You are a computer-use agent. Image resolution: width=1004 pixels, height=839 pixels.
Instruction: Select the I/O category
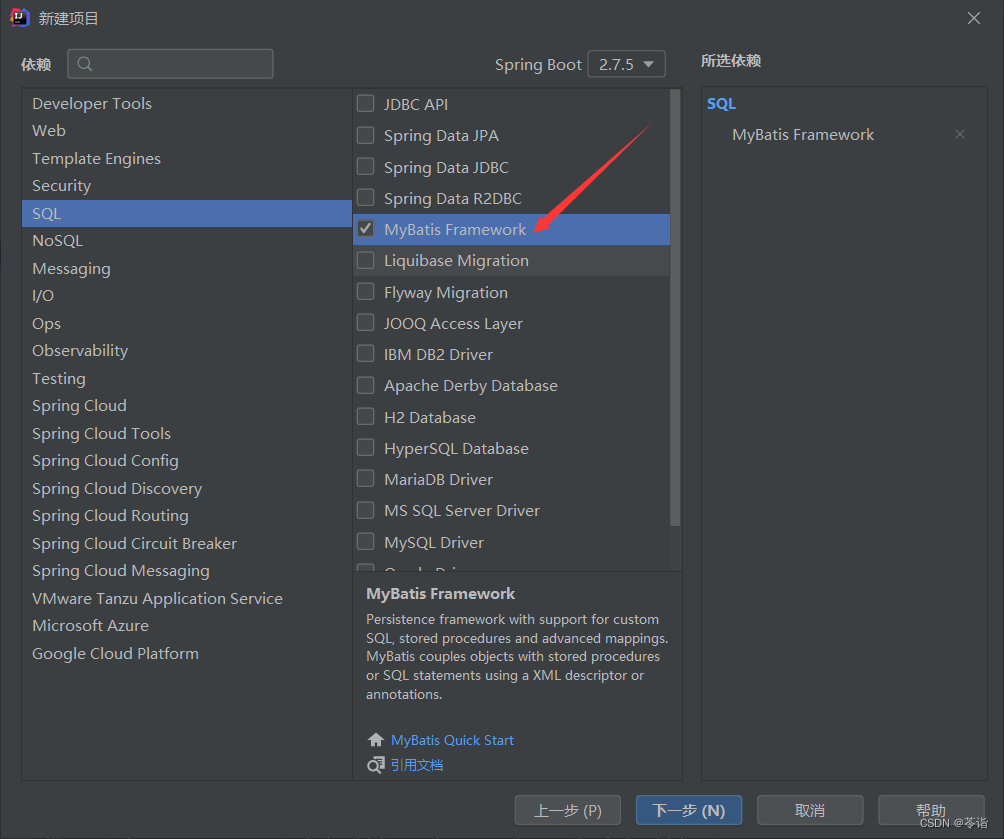click(x=186, y=296)
